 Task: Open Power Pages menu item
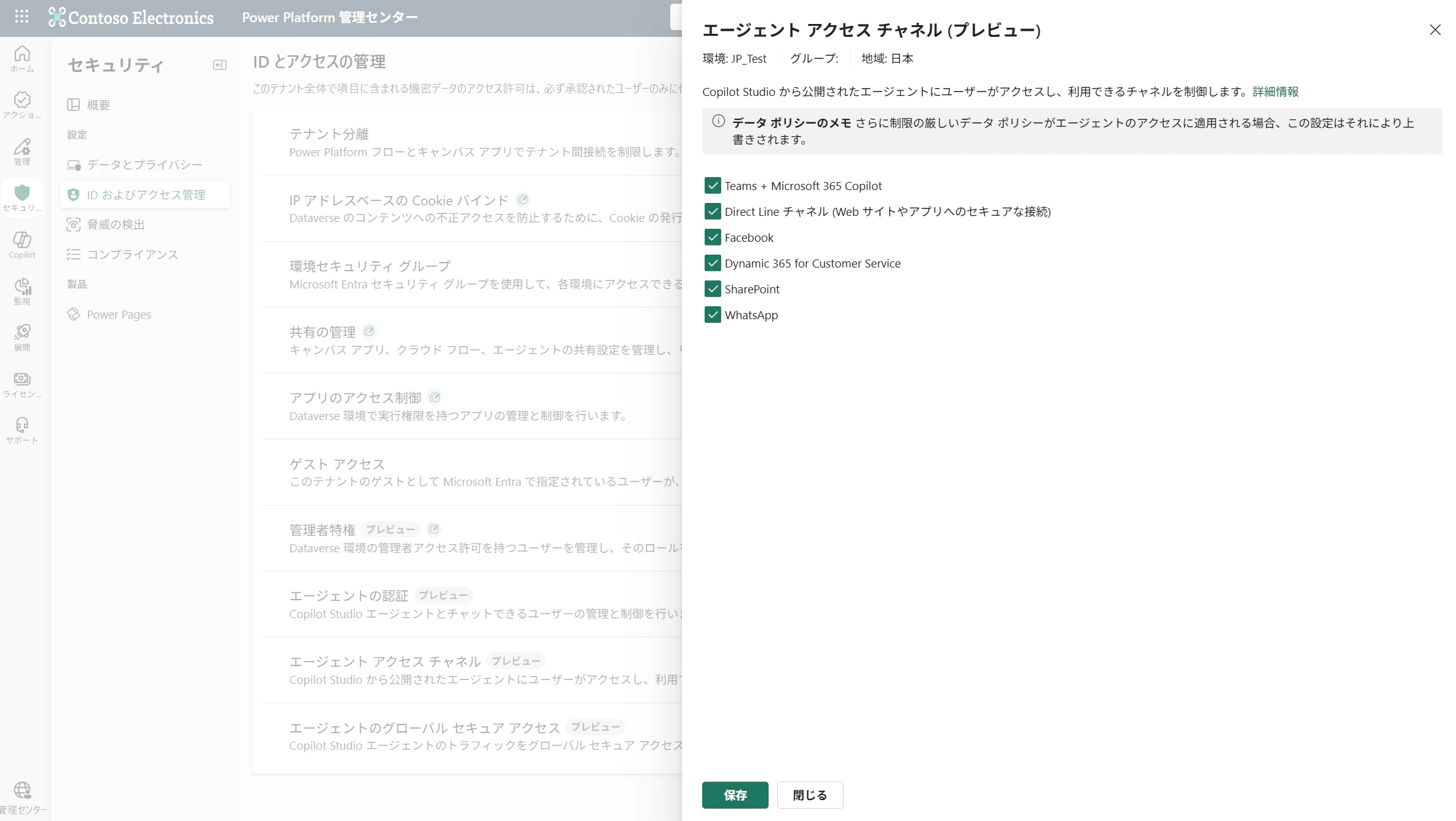[145, 314]
